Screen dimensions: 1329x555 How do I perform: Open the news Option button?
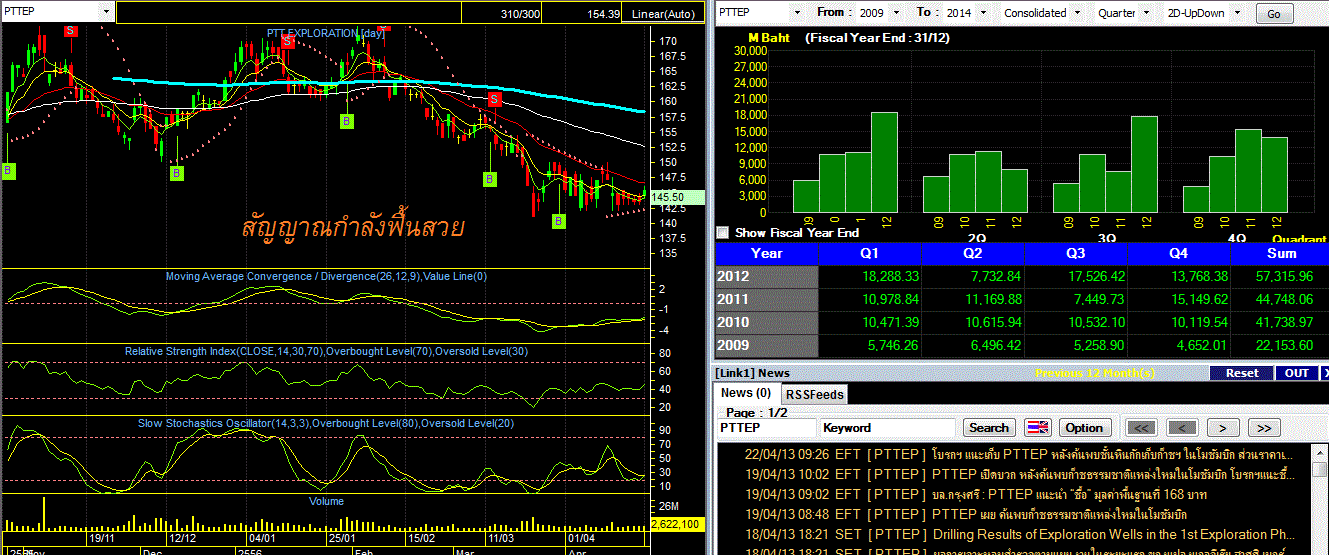tap(1084, 427)
